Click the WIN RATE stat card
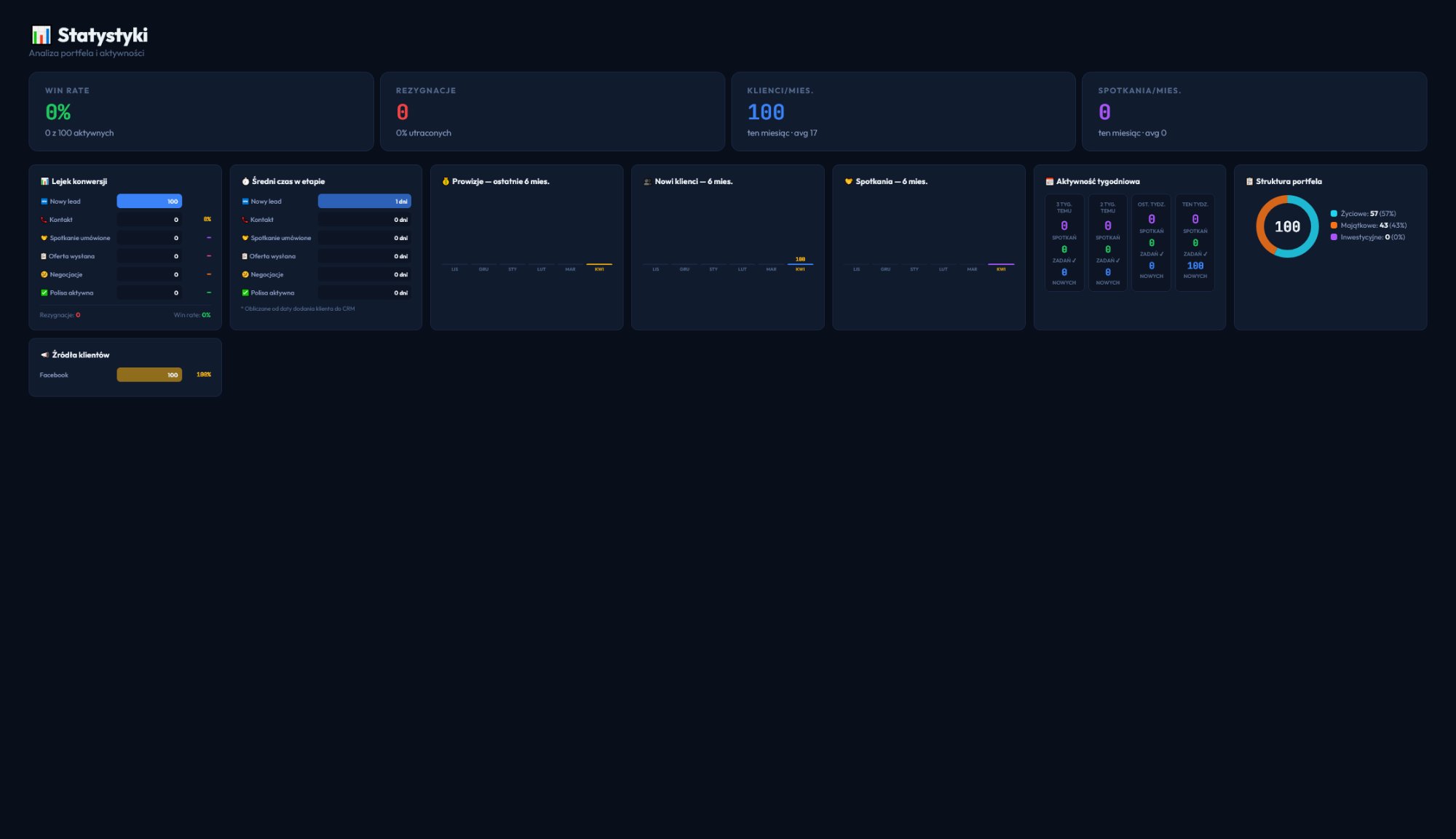This screenshot has height=839, width=1456. pos(201,111)
